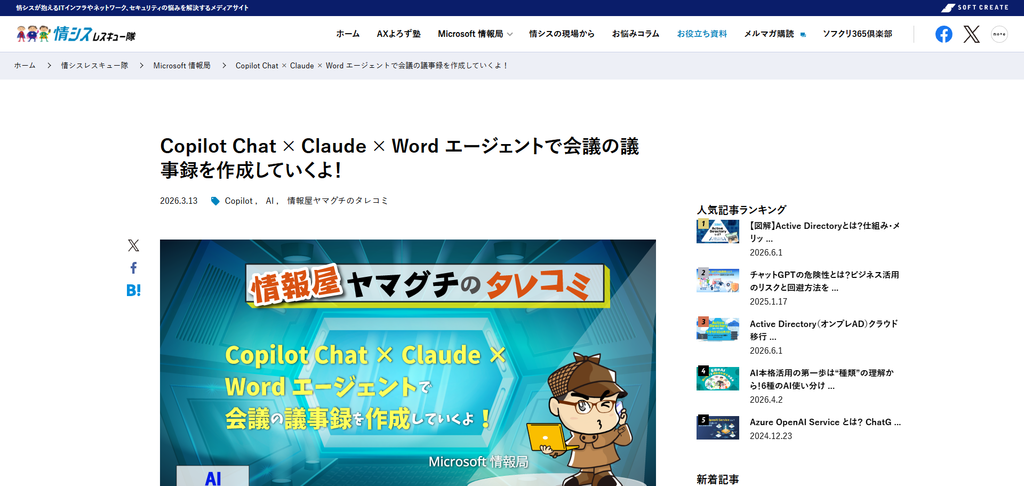The height and width of the screenshot is (486, 1024).
Task: Click the date 2024.12.23 in ranking
Action: pyautogui.click(x=771, y=436)
